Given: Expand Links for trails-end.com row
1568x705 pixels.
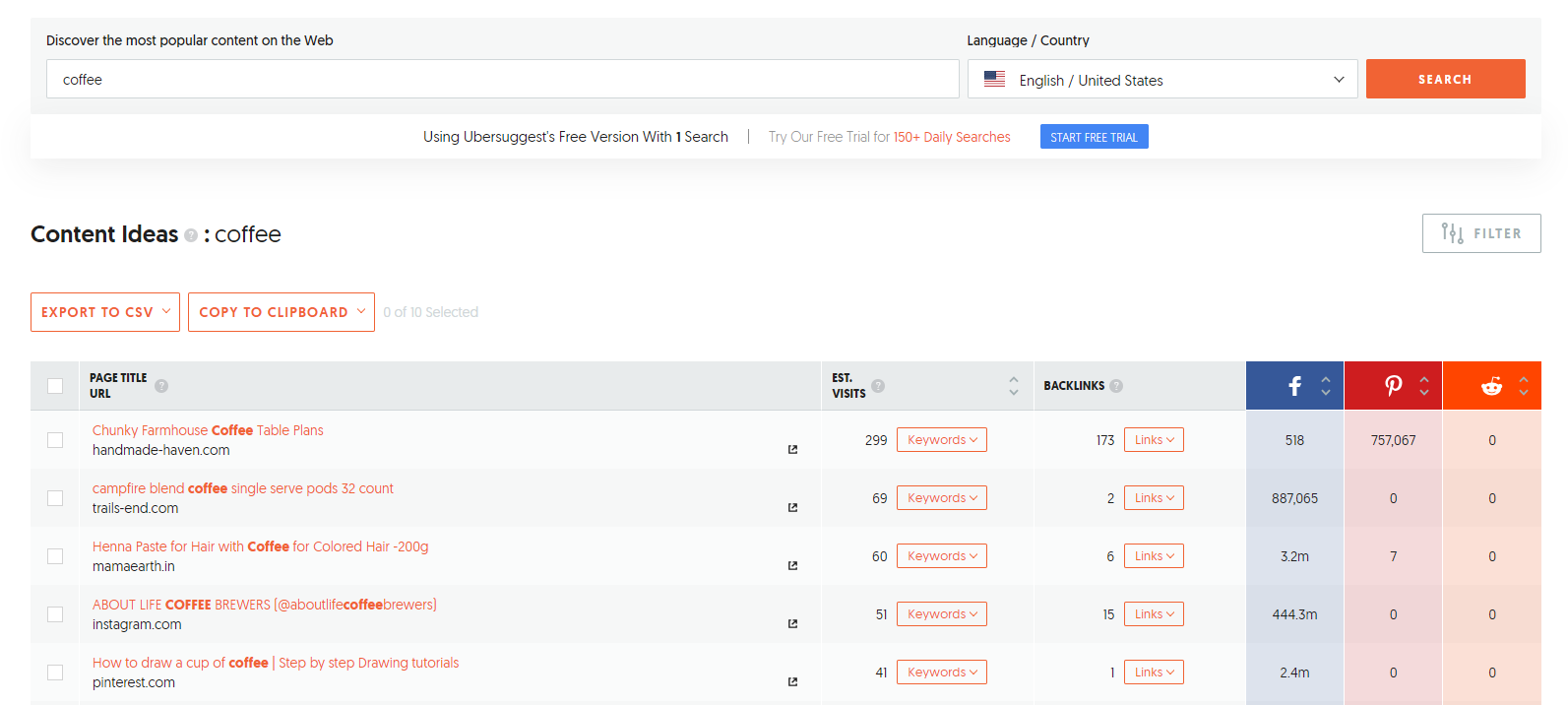Looking at the screenshot, I should pos(1154,498).
